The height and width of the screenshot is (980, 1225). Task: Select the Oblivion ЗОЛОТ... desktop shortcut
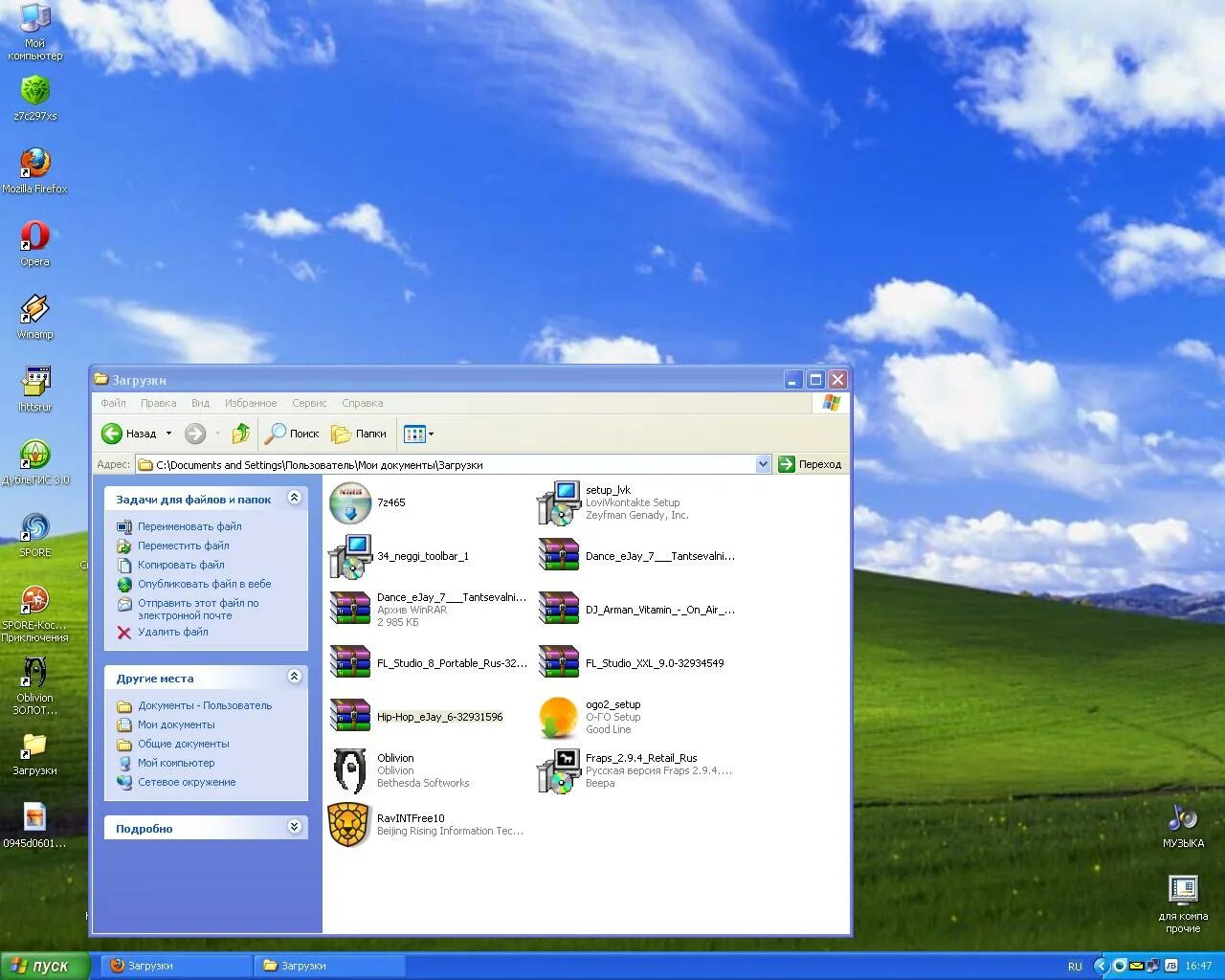(34, 685)
